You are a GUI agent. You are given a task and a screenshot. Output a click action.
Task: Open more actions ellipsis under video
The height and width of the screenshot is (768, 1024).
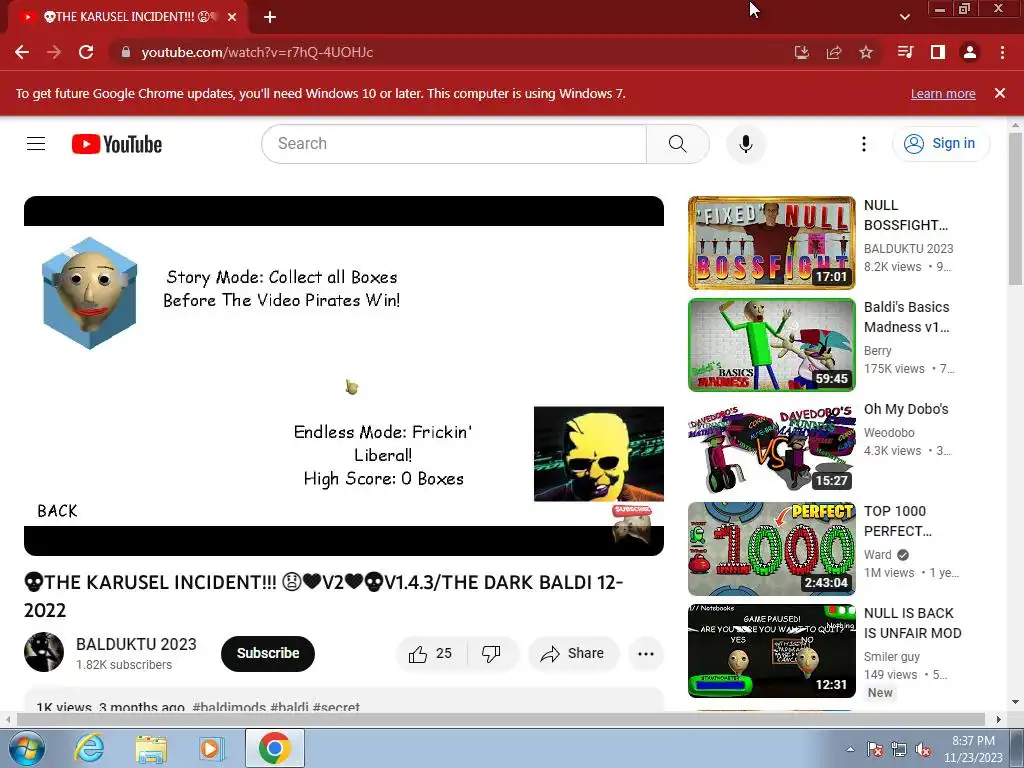646,654
